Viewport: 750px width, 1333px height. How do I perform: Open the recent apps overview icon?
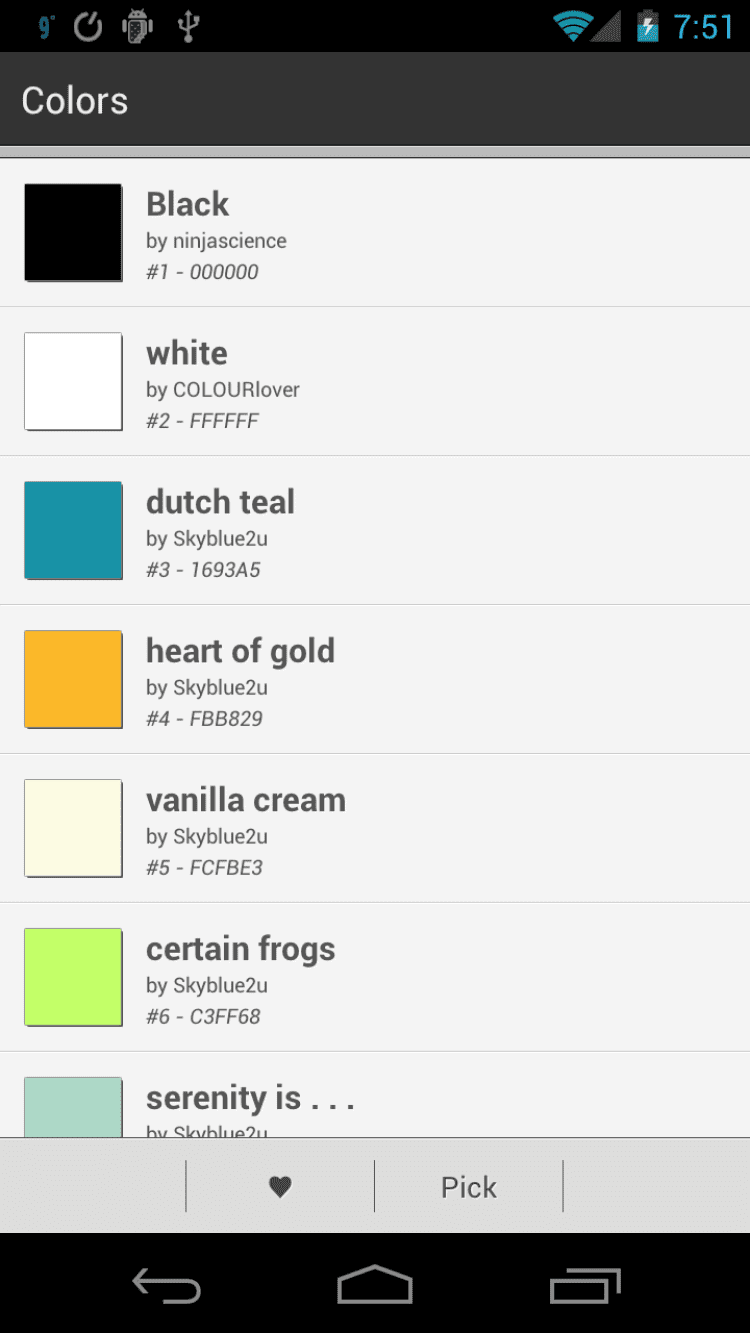(585, 1285)
